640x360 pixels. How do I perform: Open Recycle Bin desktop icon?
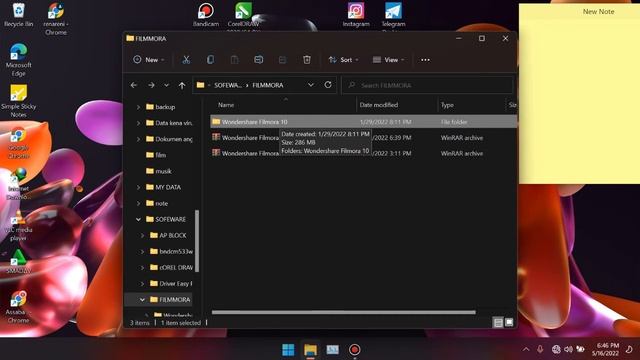pos(18,15)
